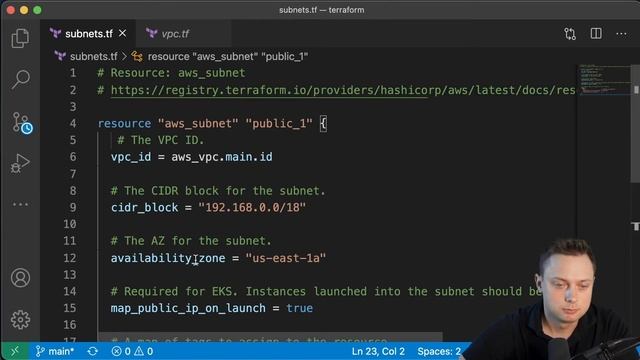Click "cidr_block" on line 9
The height and width of the screenshot is (360, 640).
coord(144,208)
